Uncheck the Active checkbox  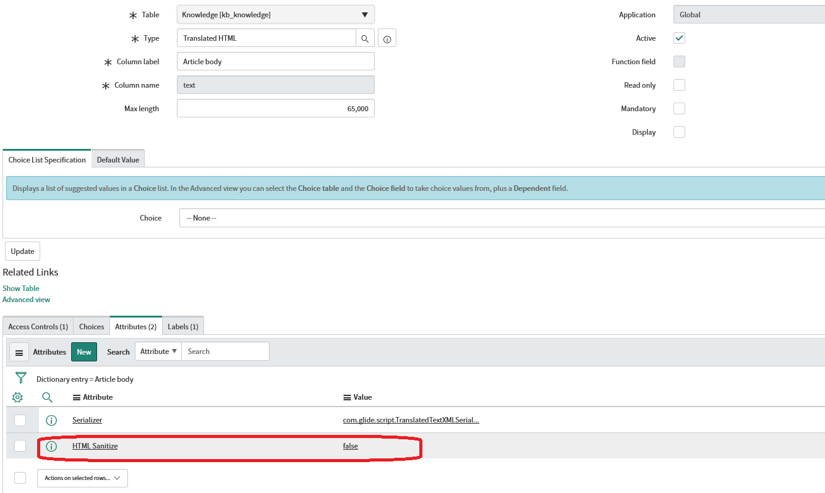click(x=679, y=38)
